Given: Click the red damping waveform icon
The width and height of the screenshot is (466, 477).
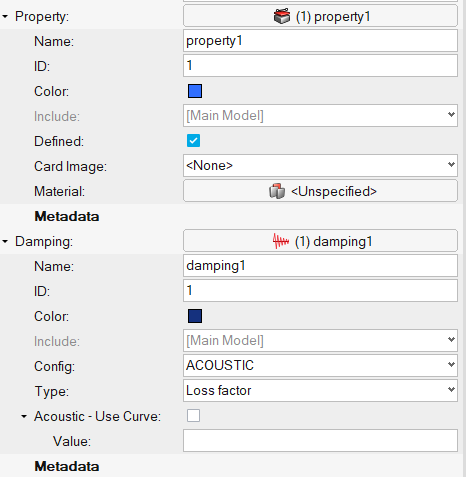Looking at the screenshot, I should coord(281,241).
